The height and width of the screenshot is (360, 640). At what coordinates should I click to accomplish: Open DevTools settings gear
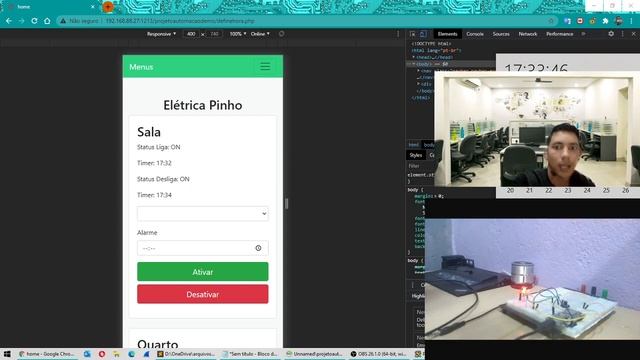click(x=611, y=34)
